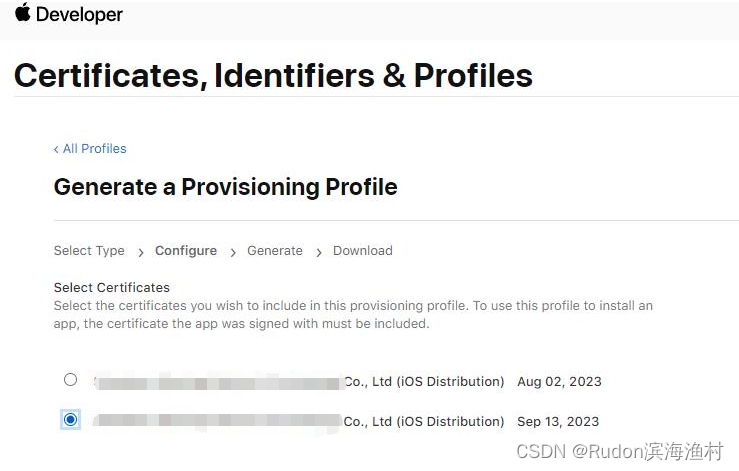Jump to the Generate step
This screenshot has width=739, height=471.
(x=275, y=251)
